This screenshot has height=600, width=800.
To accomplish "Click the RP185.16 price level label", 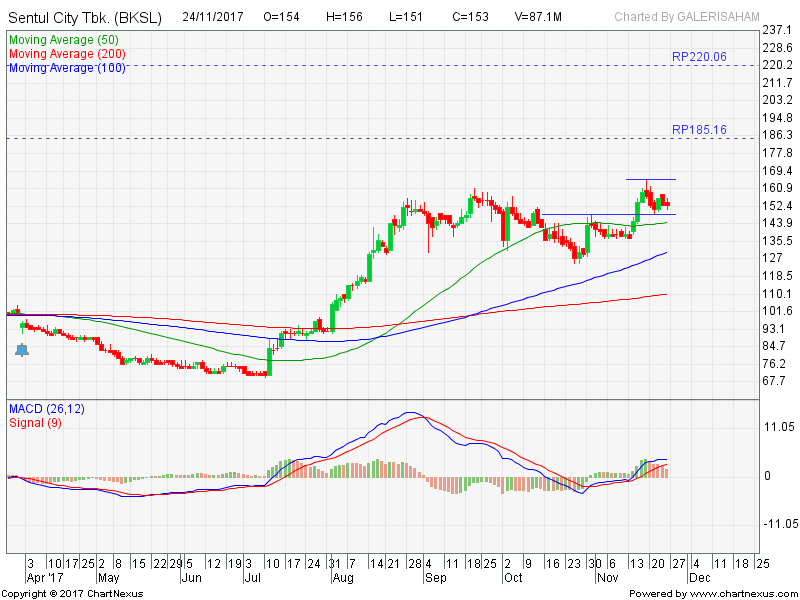I will point(699,130).
